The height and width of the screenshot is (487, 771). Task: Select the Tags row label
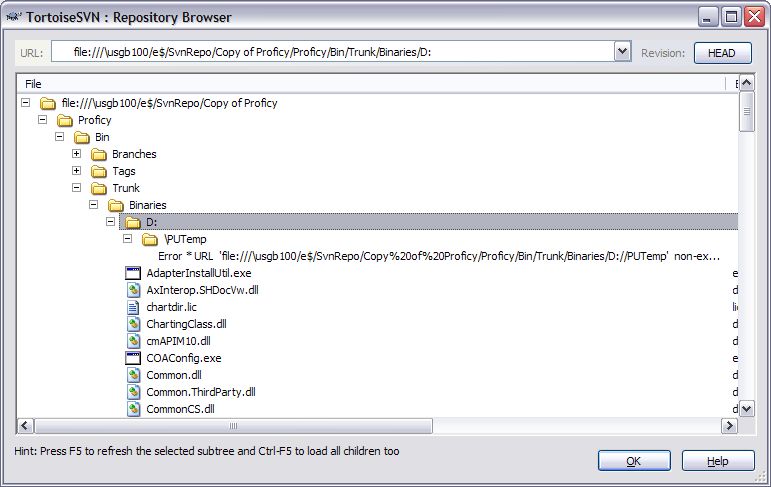coord(124,171)
